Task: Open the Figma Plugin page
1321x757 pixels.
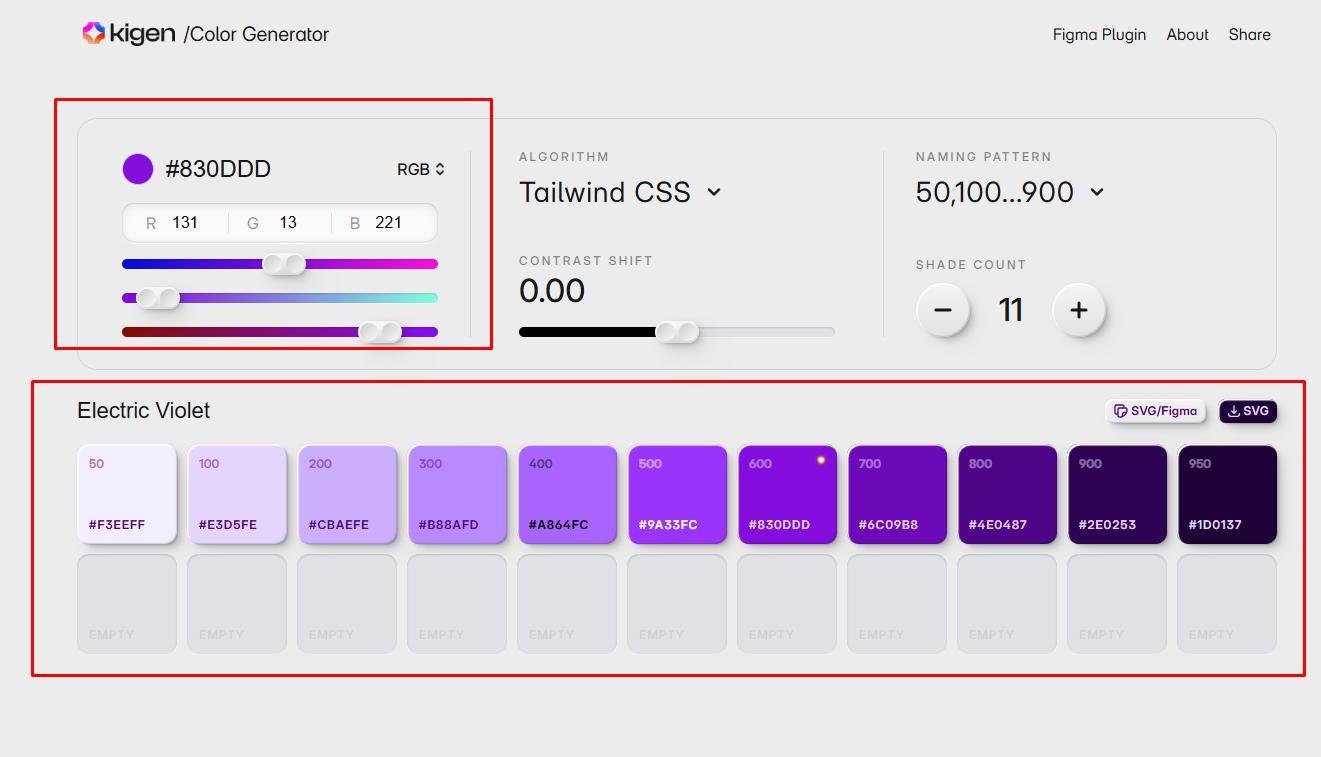Action: [x=1099, y=34]
